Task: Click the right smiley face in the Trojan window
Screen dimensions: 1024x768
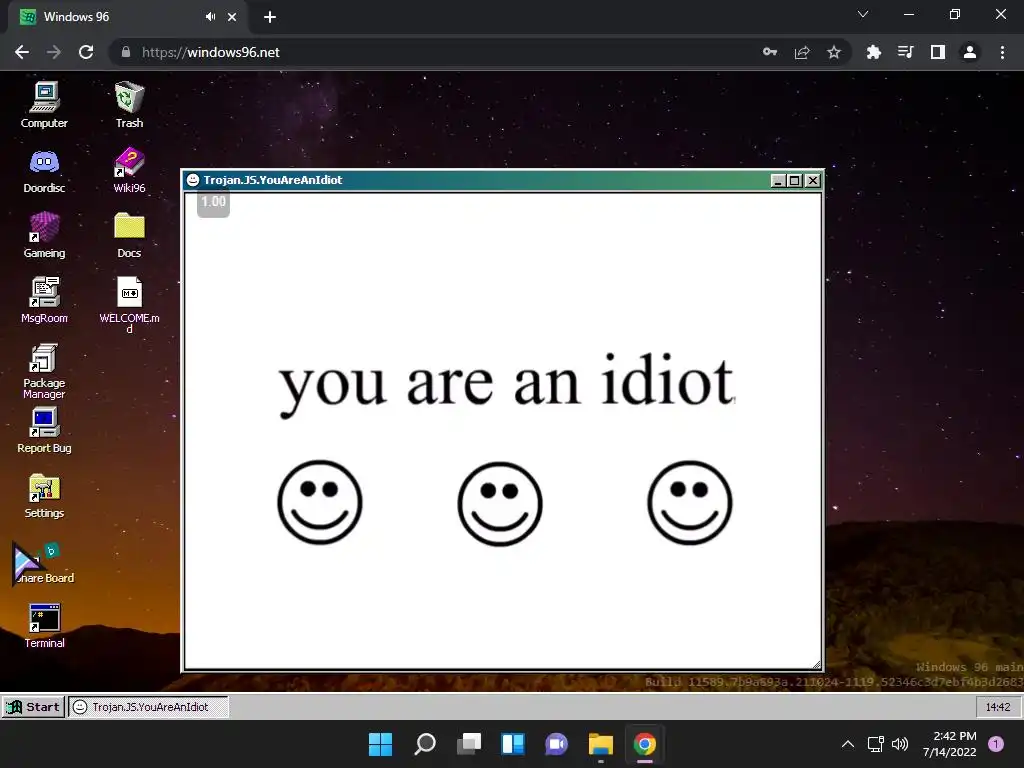Action: tap(690, 502)
